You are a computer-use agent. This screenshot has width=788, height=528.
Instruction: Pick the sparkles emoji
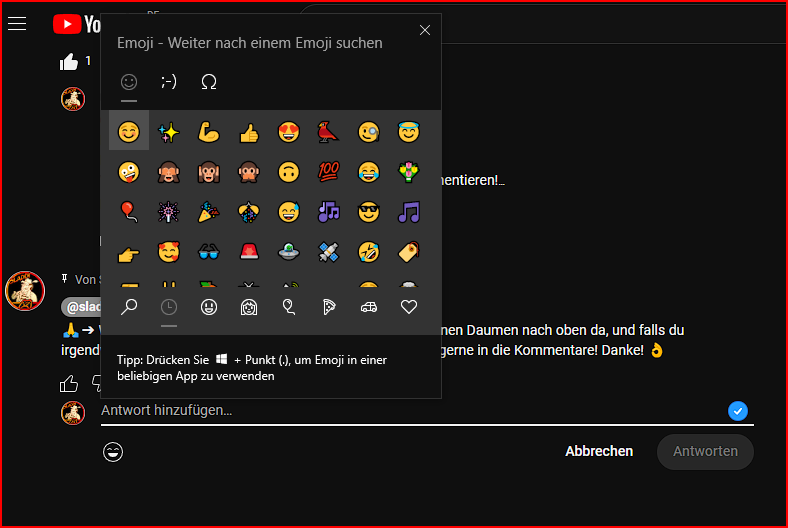coord(169,131)
